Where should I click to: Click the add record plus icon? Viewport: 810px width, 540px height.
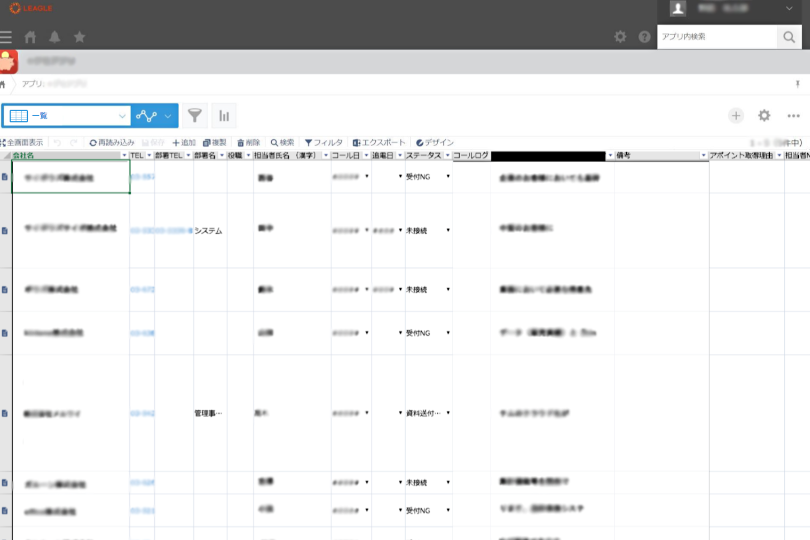[x=736, y=116]
